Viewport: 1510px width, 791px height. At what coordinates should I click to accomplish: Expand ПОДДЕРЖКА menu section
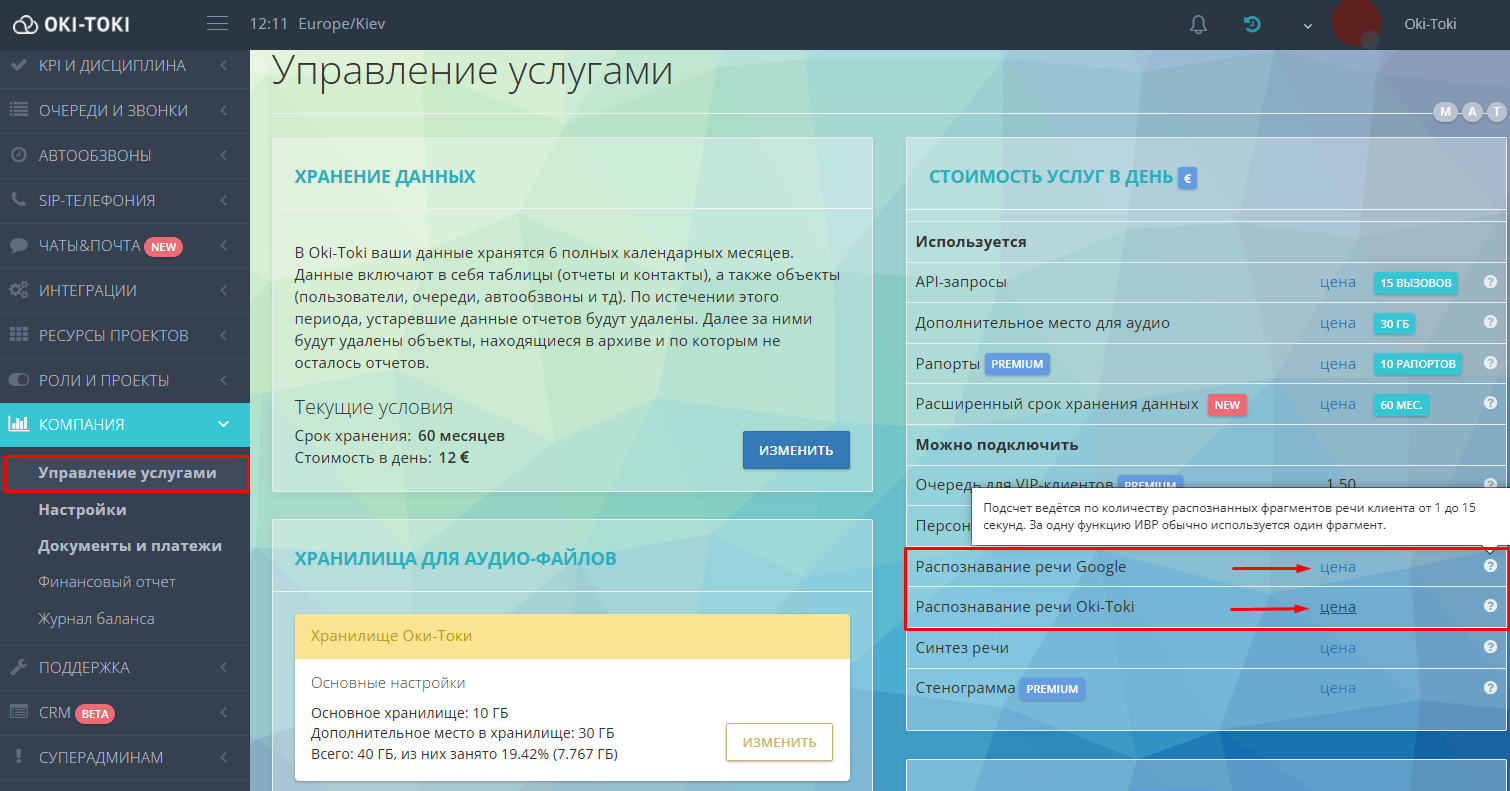pyautogui.click(x=125, y=667)
